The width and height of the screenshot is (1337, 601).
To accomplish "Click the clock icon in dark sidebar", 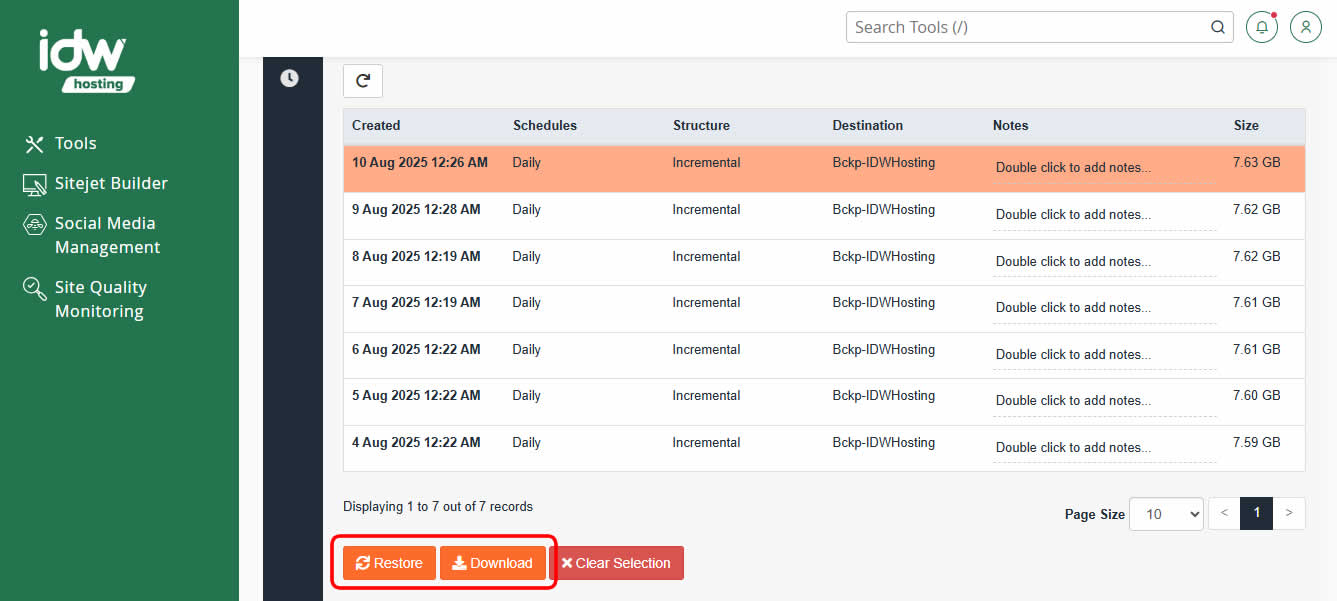I will tap(289, 78).
